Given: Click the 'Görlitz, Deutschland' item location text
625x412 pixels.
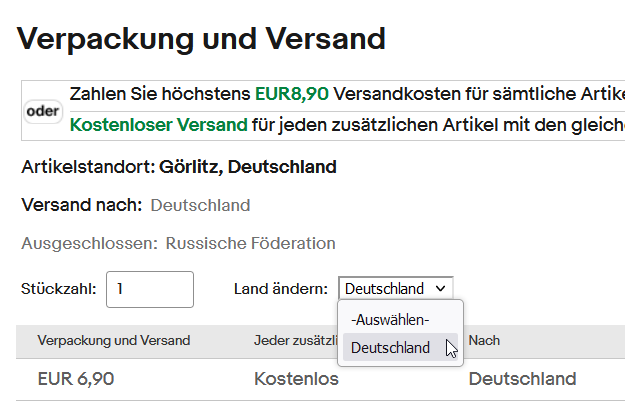Looking at the screenshot, I should click(247, 166).
